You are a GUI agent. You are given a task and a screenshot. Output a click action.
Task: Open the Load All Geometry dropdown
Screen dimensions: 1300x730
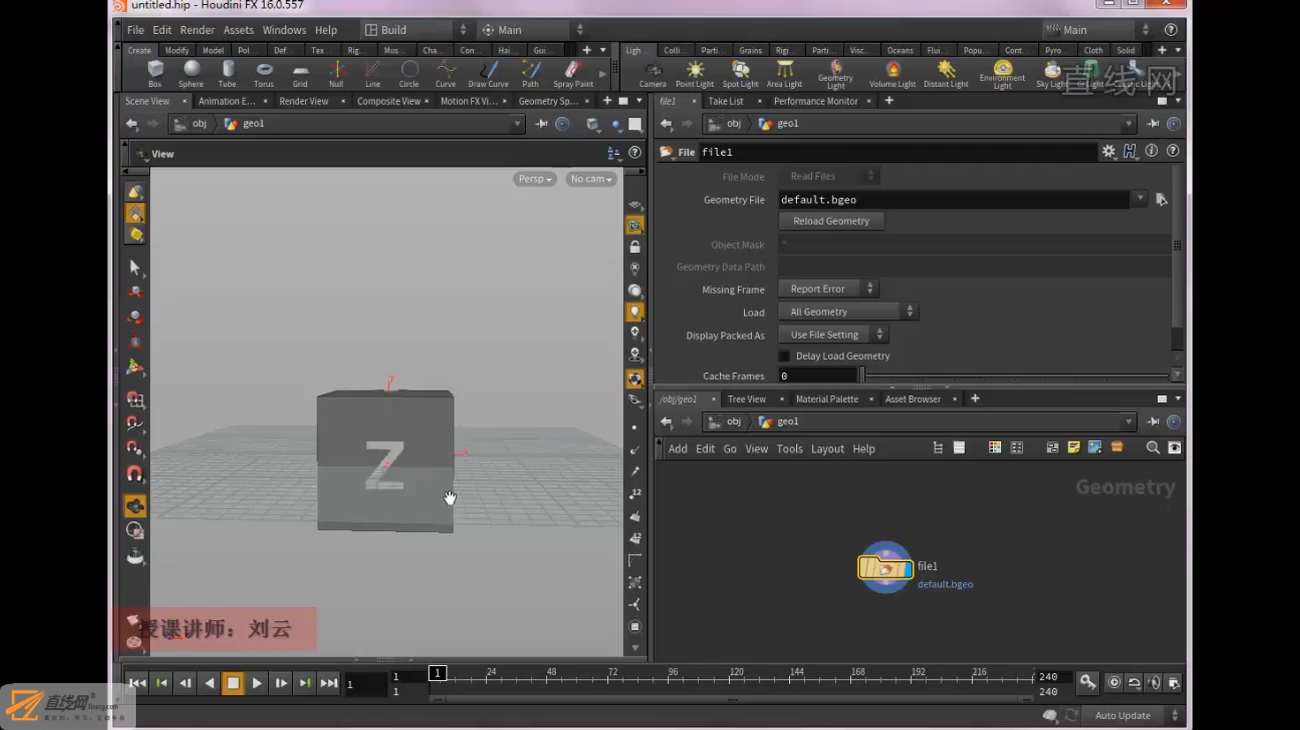[848, 312]
